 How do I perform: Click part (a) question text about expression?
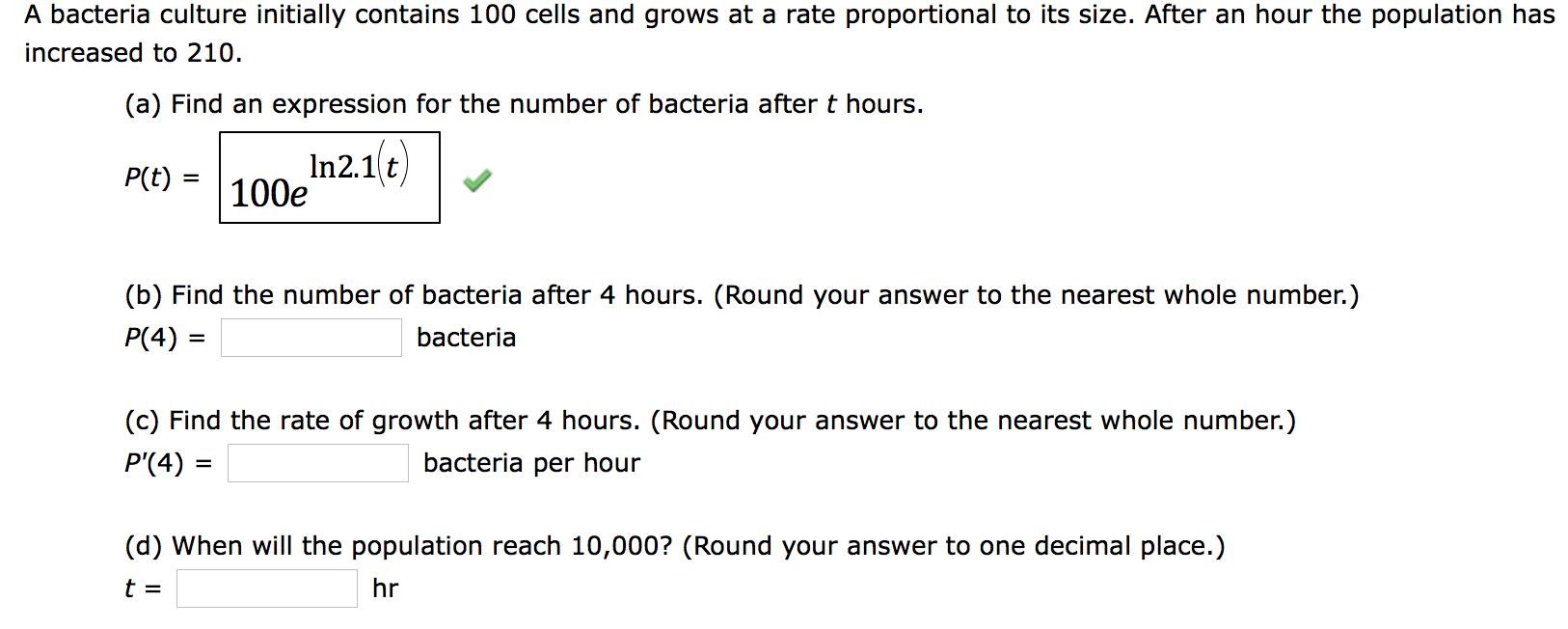coord(524,104)
